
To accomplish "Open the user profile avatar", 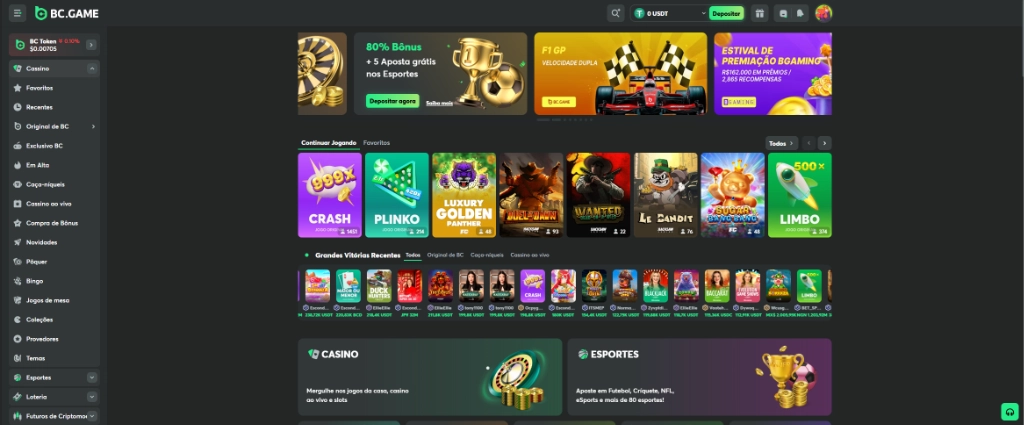I will 824,13.
